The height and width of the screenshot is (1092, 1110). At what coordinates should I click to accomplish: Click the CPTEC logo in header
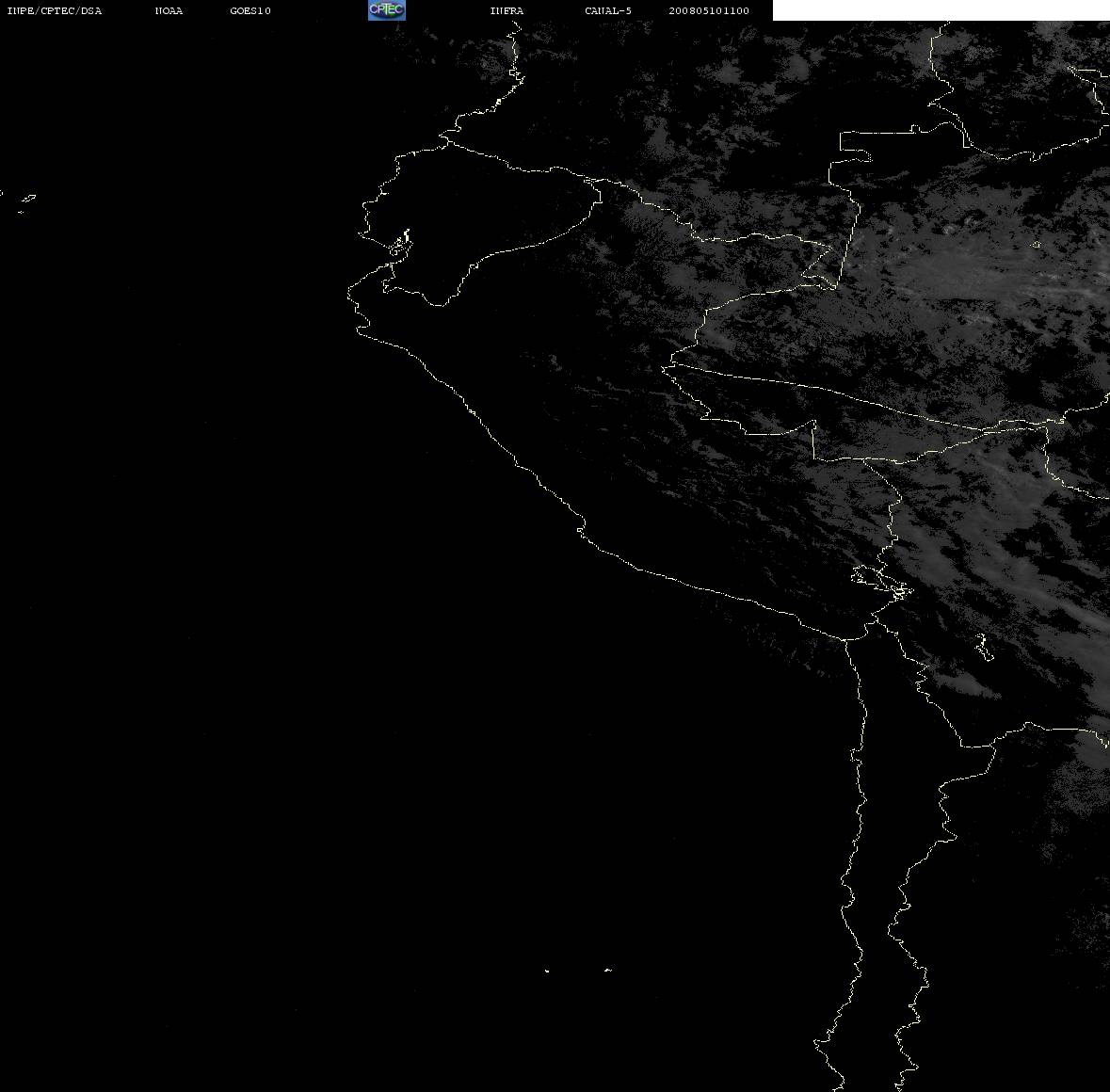pyautogui.click(x=387, y=10)
